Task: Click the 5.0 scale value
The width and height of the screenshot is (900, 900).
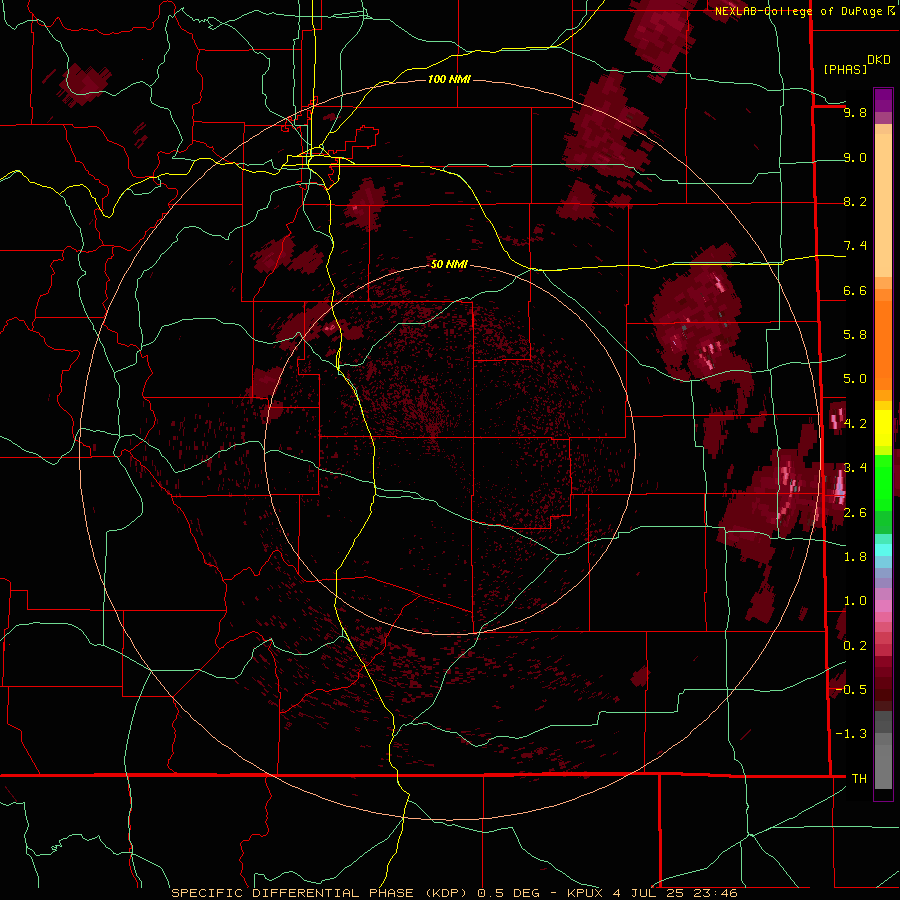Action: (855, 379)
